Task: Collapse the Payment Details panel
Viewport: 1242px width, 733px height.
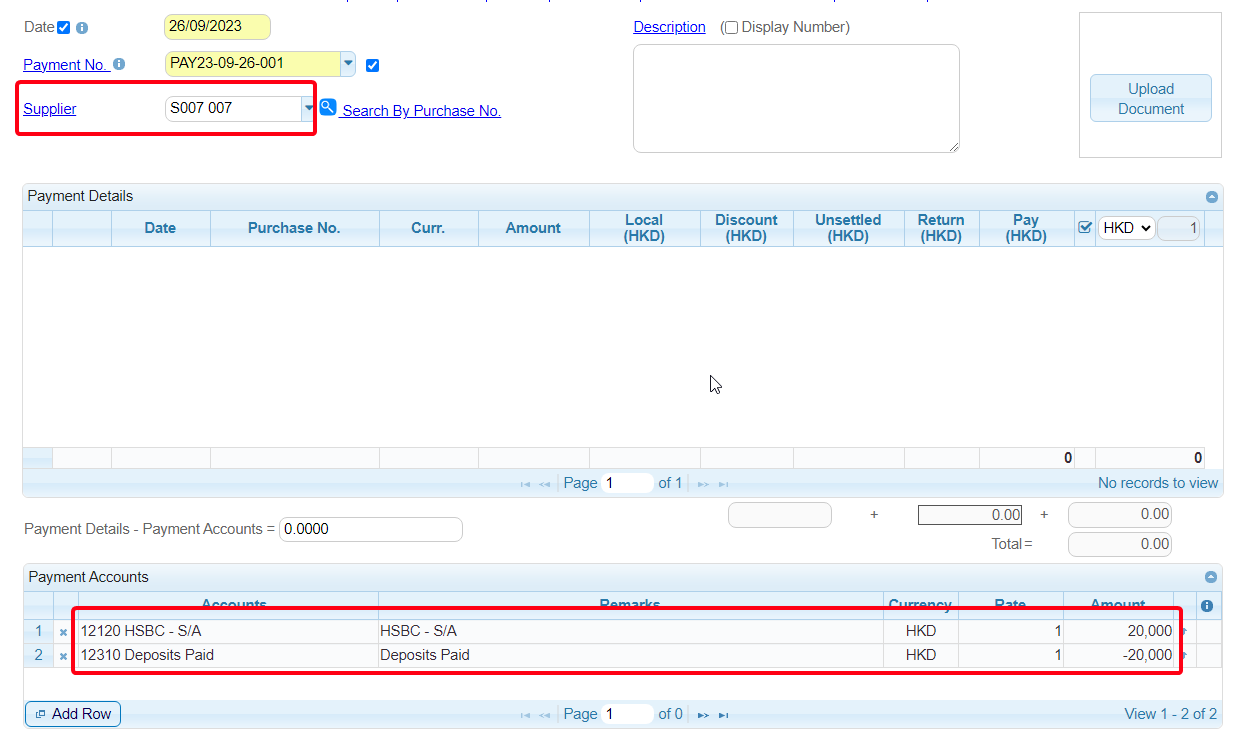Action: 1211,197
